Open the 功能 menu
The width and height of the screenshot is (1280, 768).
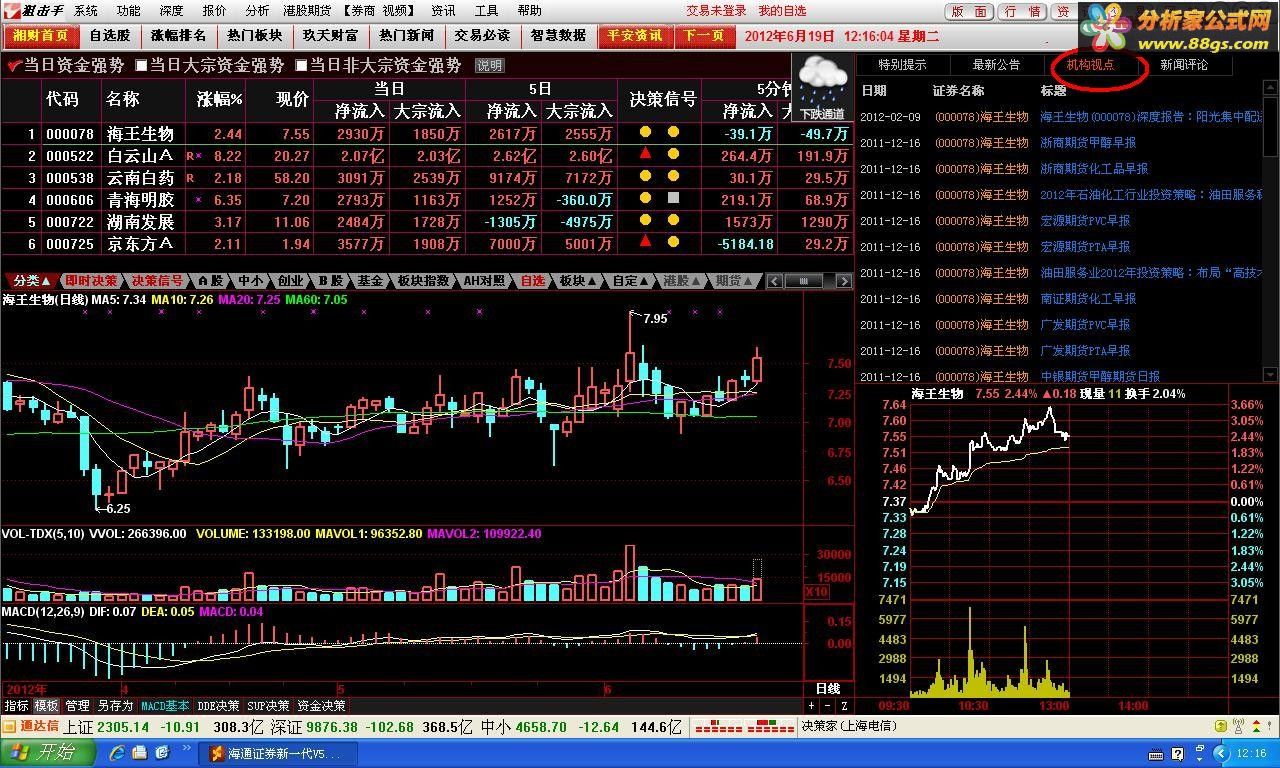point(128,10)
